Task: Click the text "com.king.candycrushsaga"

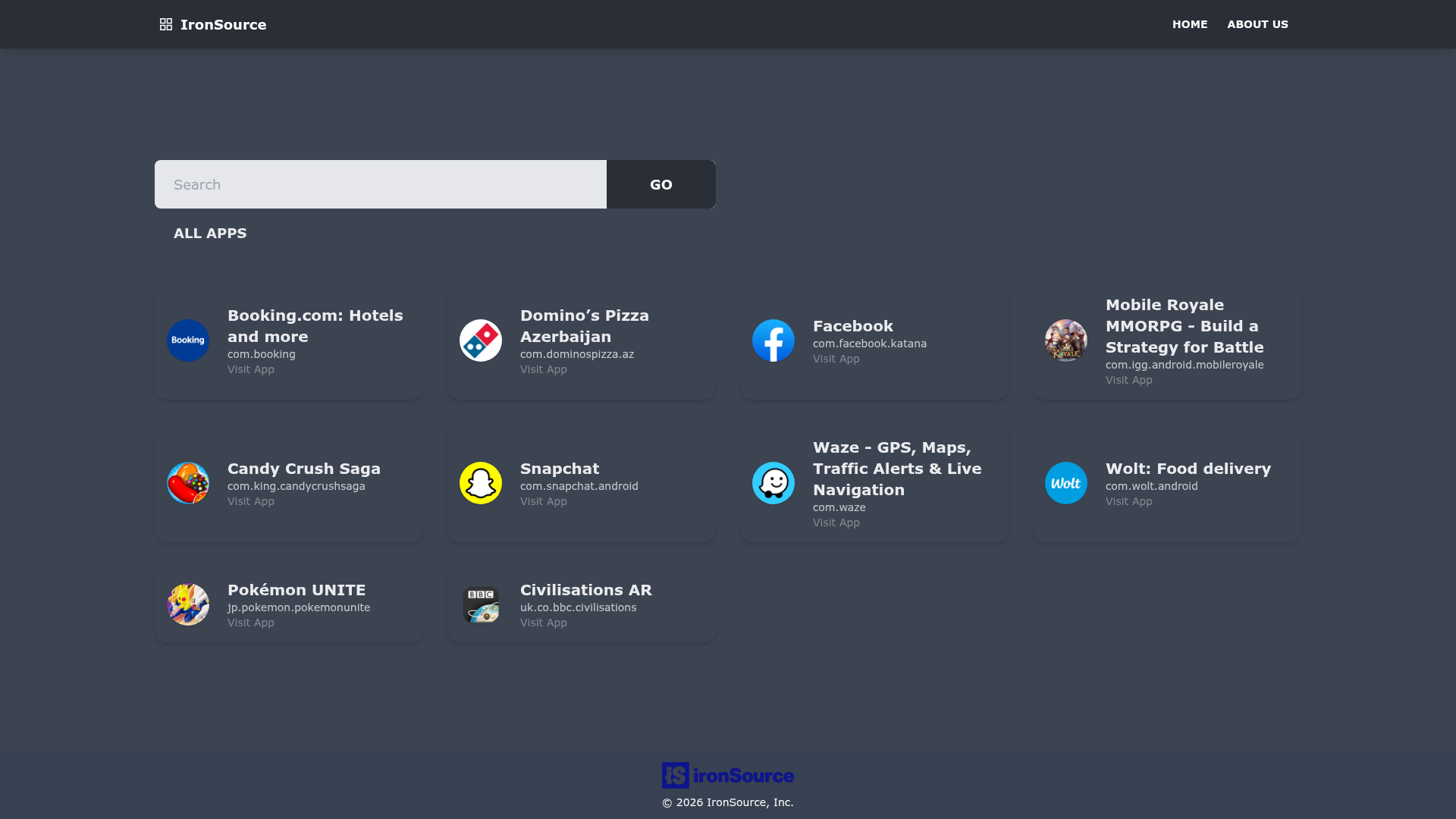Action: pos(297,486)
